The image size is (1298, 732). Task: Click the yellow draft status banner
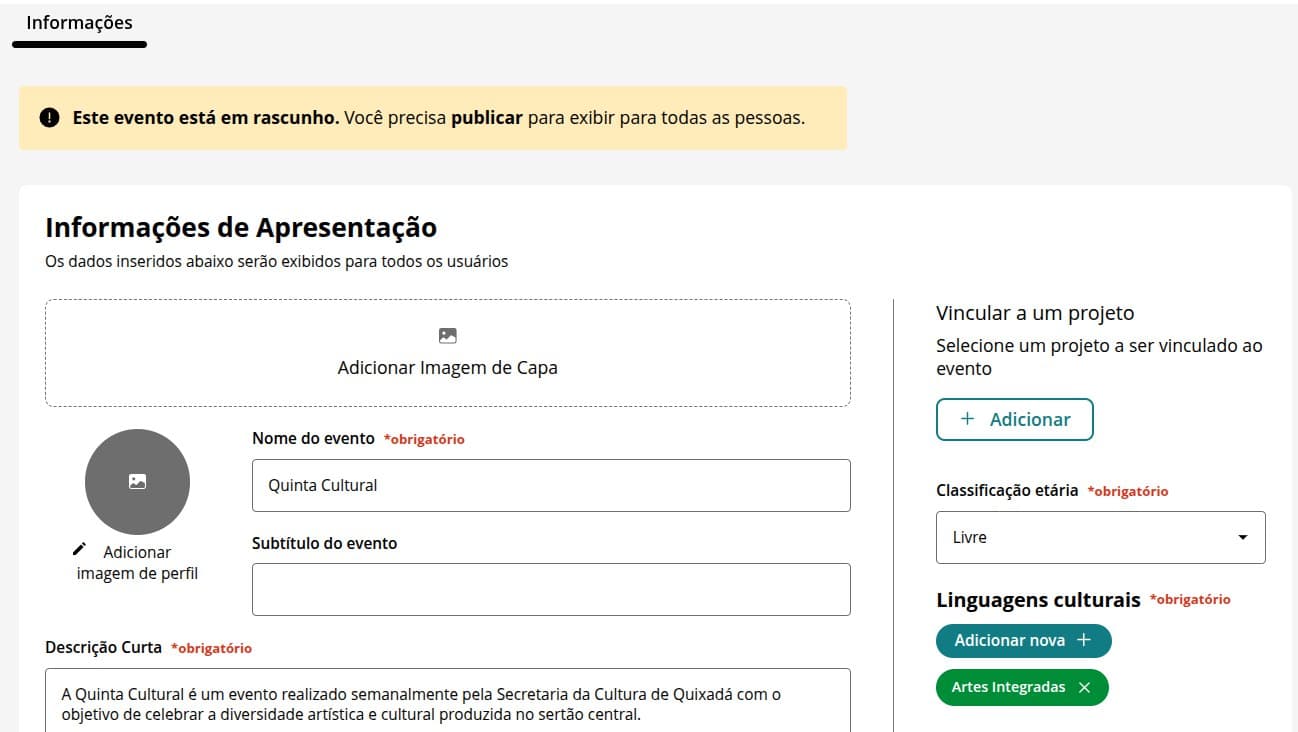(x=432, y=118)
